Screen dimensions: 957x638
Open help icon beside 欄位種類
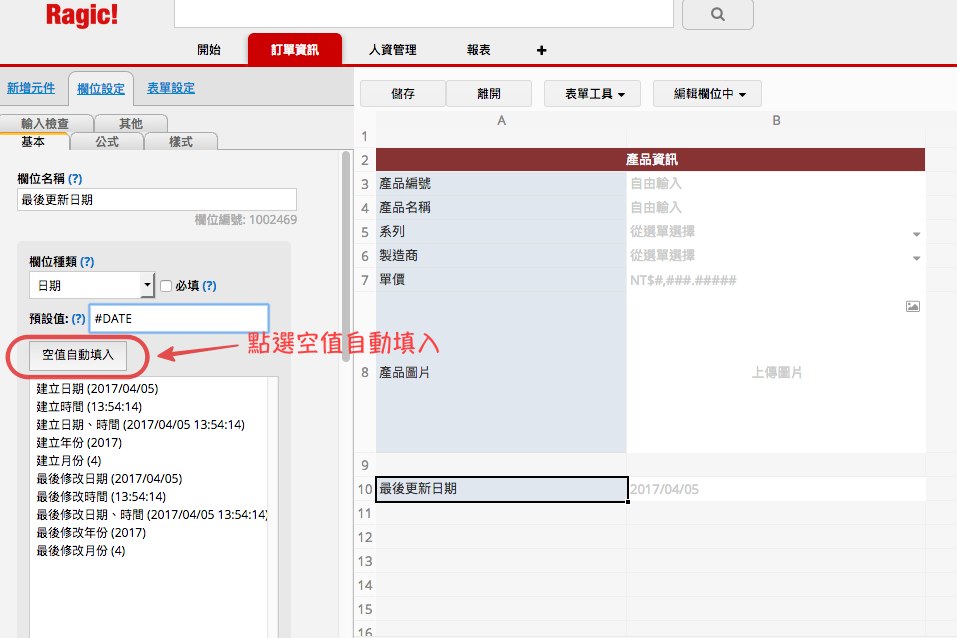point(87,262)
